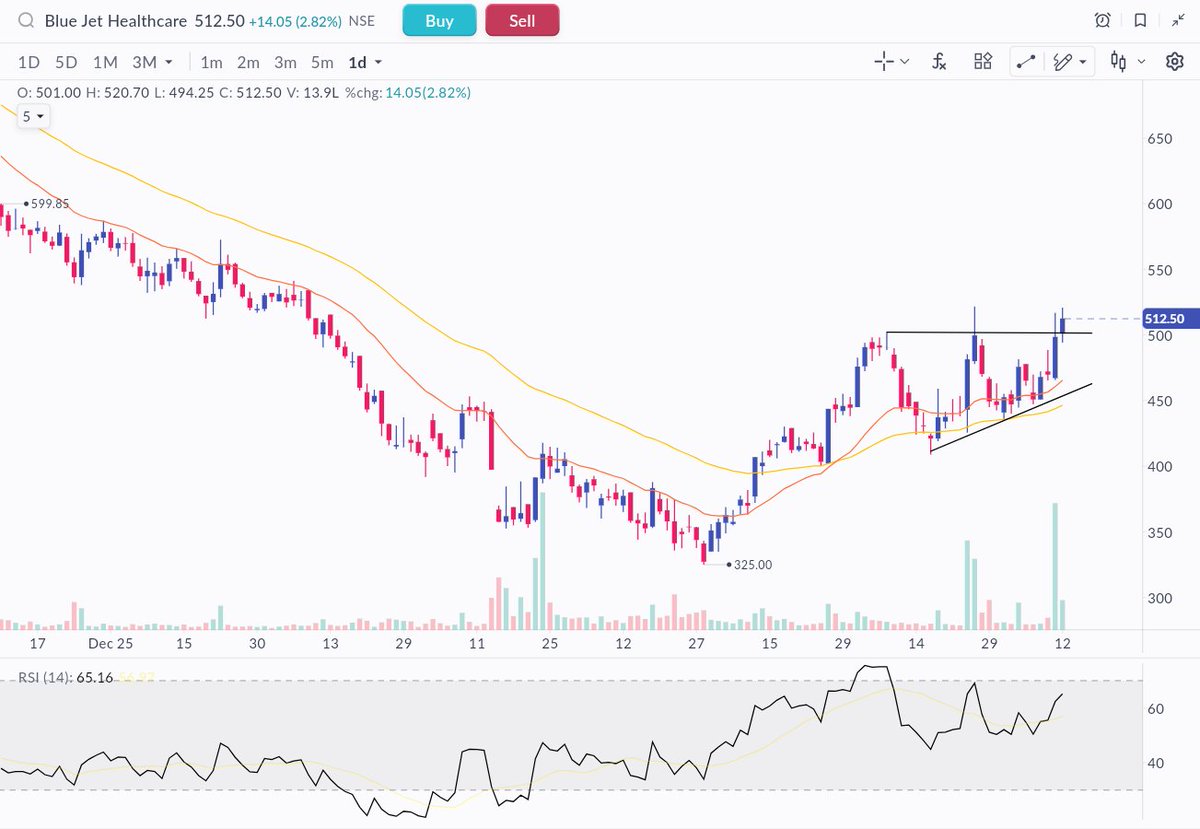The image size is (1200, 829).
Task: Click the Blue Jet Healthcare symbol name
Action: 116,20
